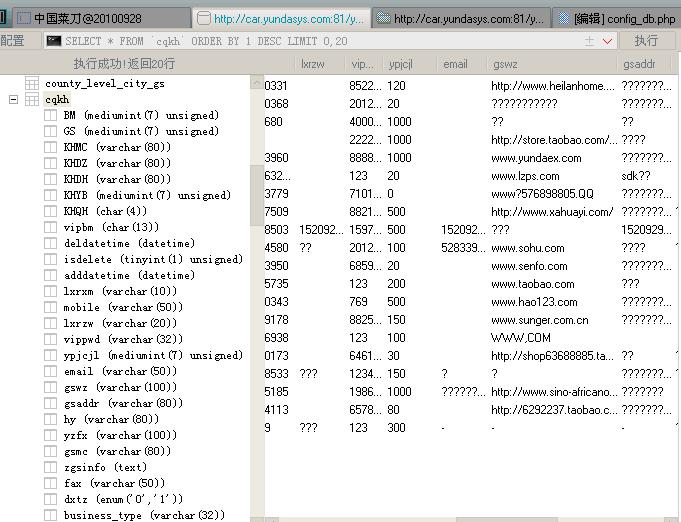Click the KHYB column icon
The image size is (681, 522).
(x=50, y=195)
